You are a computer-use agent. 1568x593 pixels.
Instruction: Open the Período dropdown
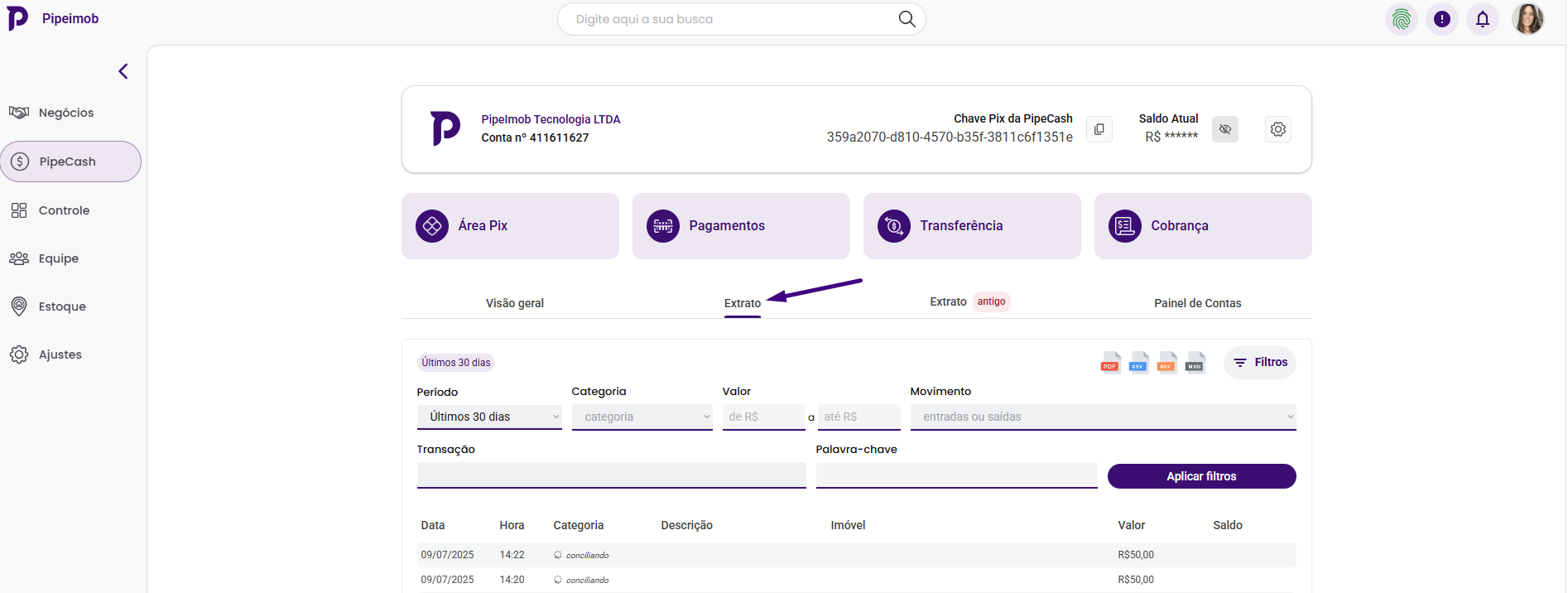[x=489, y=417]
